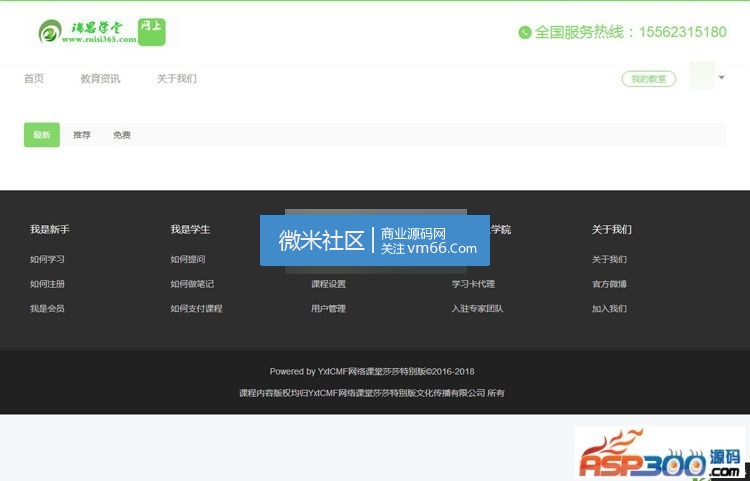Viewport: 750px width, 481px height.
Task: Go to the 首页 nav item
Action: click(x=34, y=78)
